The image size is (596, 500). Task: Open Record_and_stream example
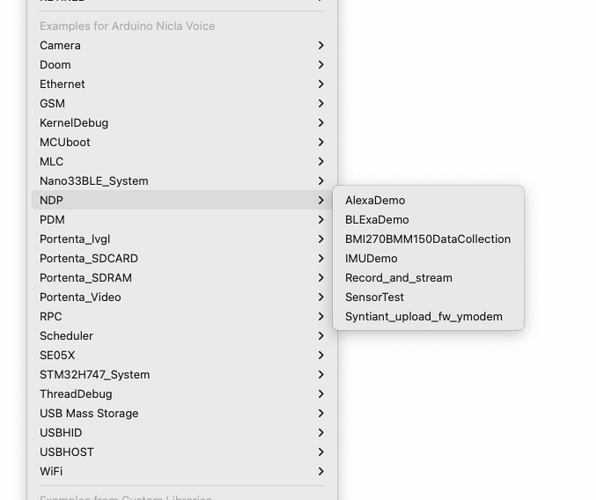[x=428, y=278]
